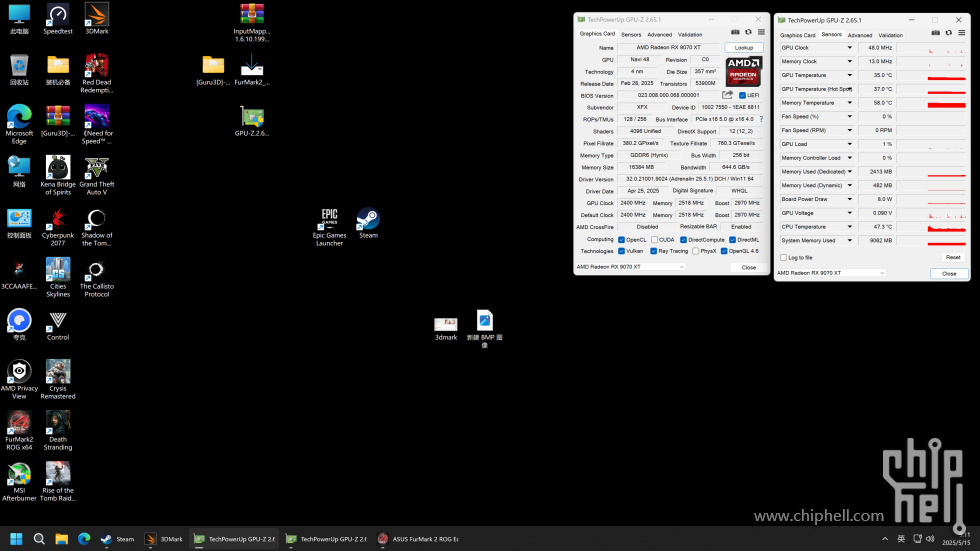This screenshot has height=551, width=980.
Task: Open File Explorer from the taskbar
Action: pos(61,539)
